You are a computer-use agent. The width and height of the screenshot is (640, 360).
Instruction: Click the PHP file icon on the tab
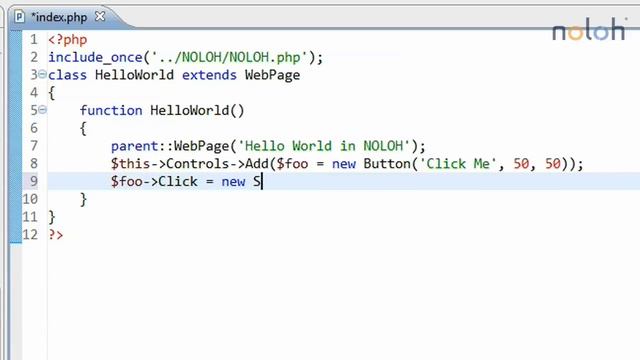pyautogui.click(x=19, y=17)
